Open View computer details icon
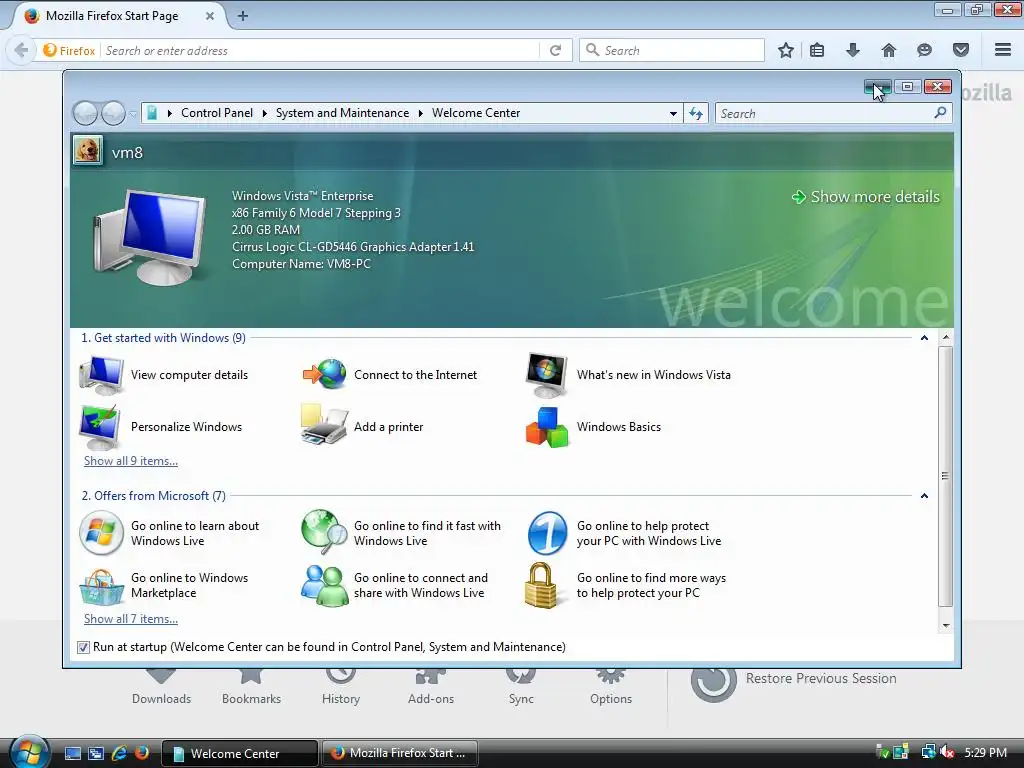 [101, 375]
